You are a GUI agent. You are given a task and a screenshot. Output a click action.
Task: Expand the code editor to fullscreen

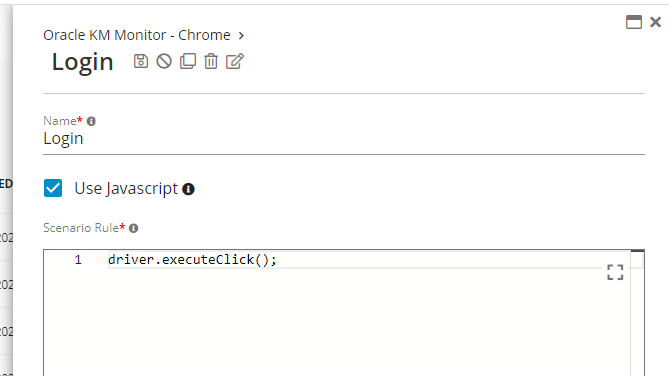tap(615, 272)
